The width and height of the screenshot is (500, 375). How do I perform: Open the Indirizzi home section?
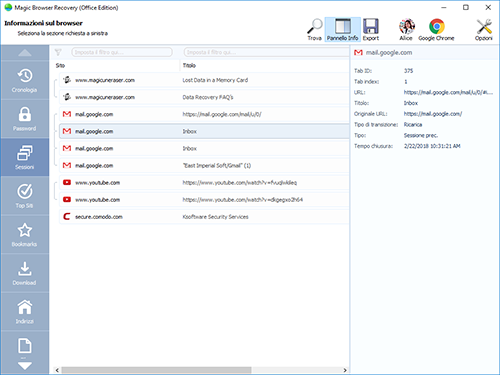point(25,311)
